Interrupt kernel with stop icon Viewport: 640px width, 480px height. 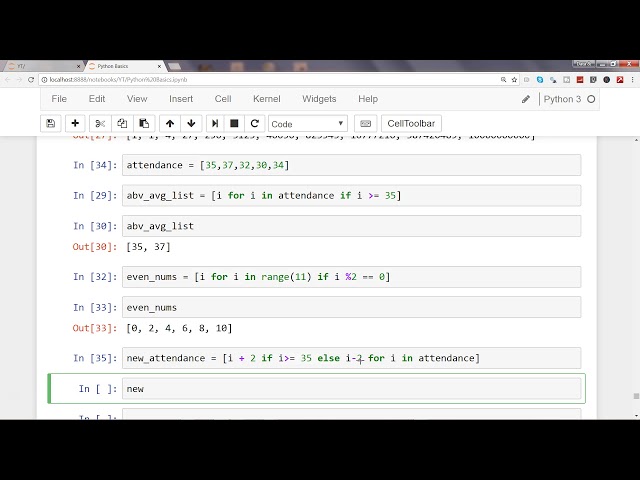[234, 123]
